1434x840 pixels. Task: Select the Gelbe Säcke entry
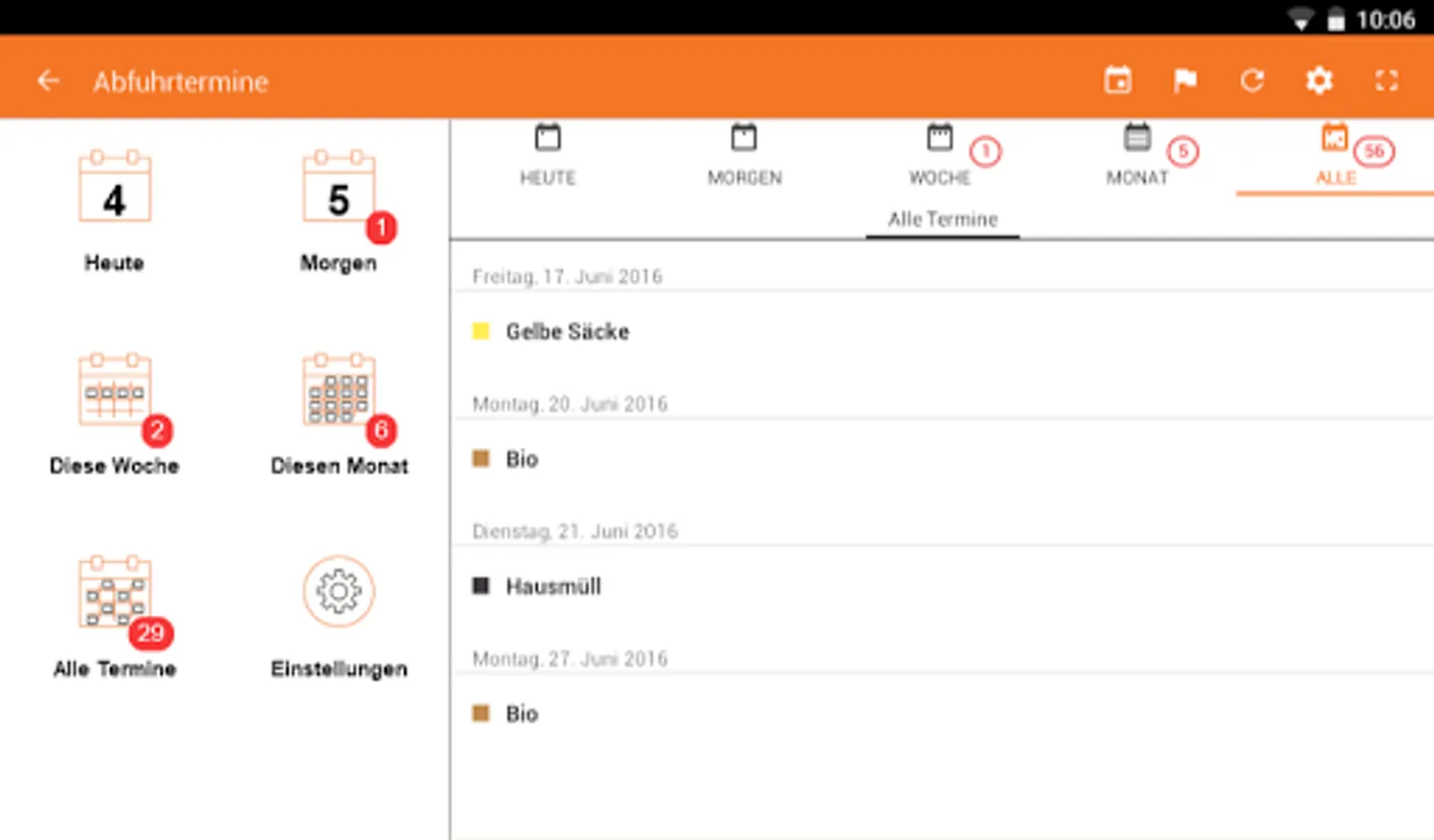point(942,331)
